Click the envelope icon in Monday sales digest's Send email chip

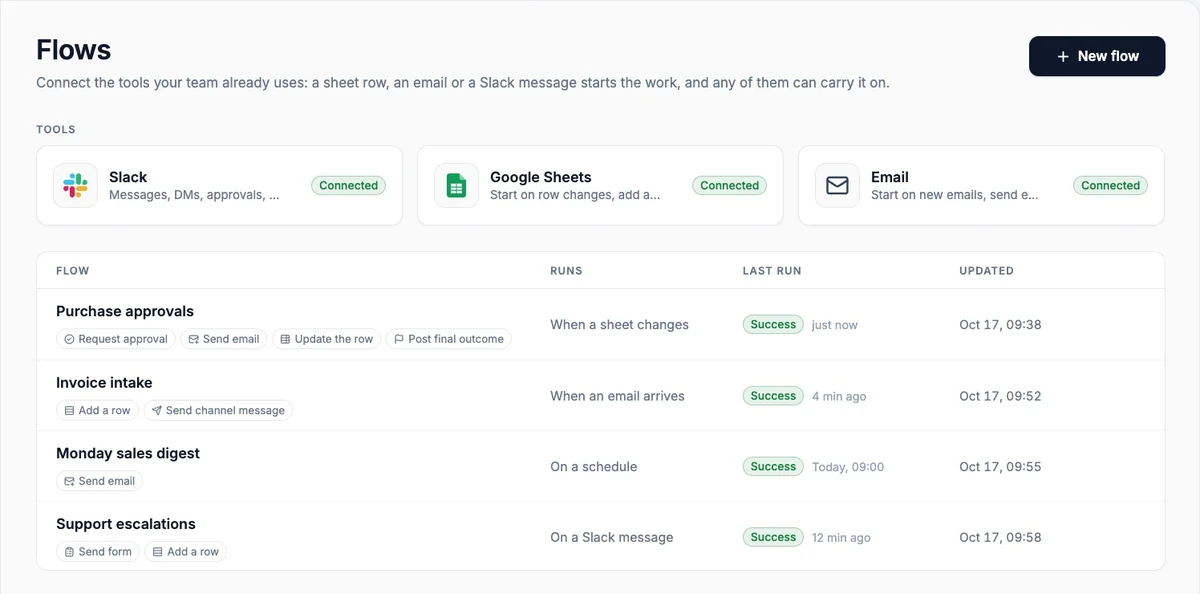click(69, 481)
